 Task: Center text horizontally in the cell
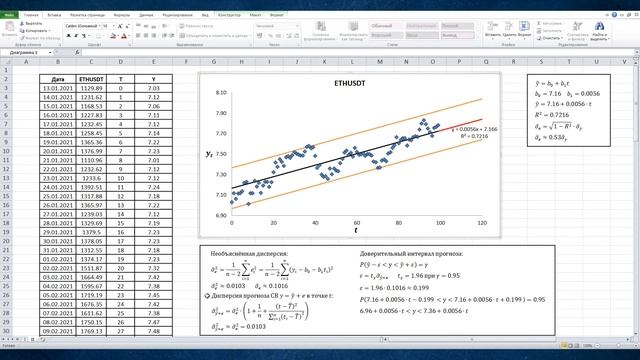tap(146, 36)
